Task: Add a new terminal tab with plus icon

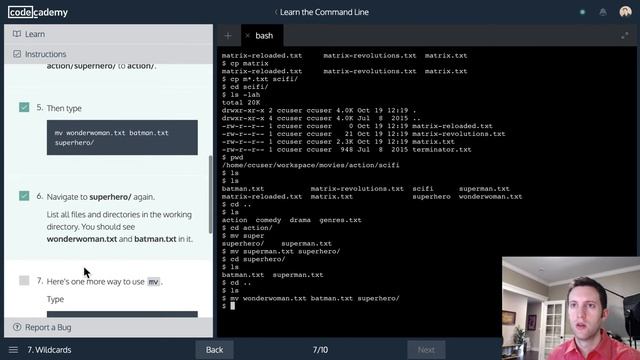Action: pos(228,36)
